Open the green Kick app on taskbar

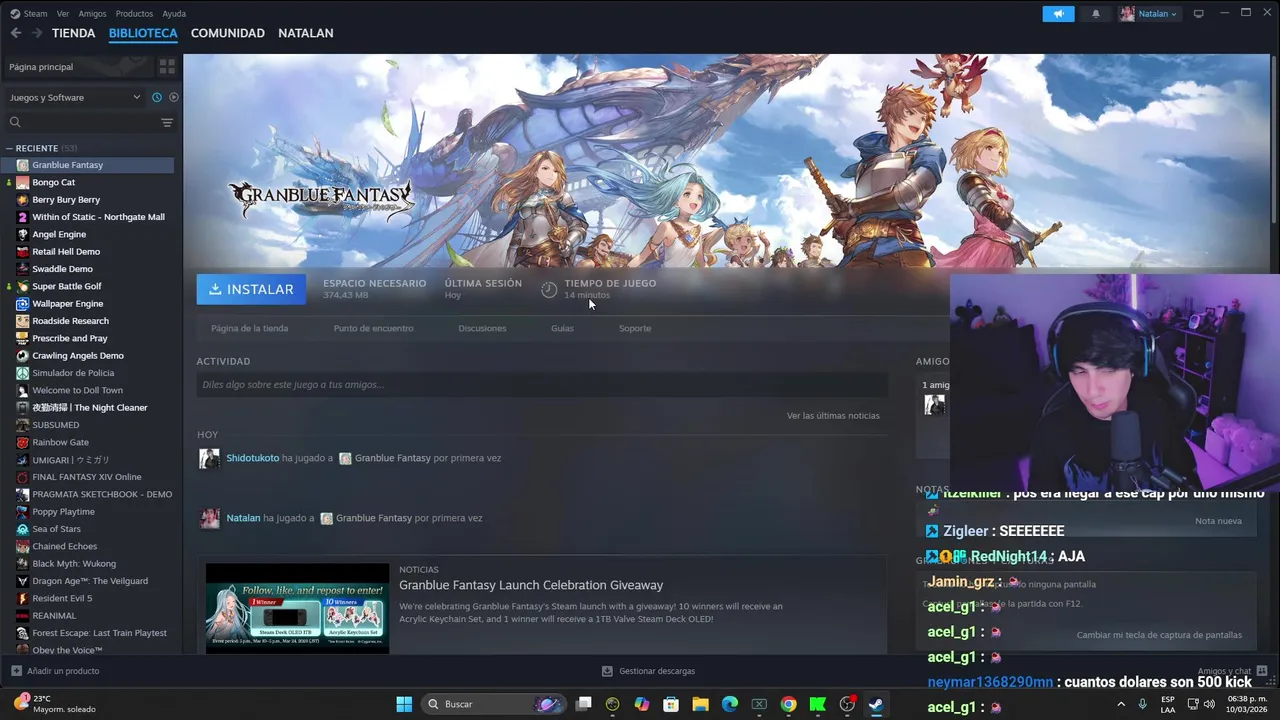[x=817, y=704]
